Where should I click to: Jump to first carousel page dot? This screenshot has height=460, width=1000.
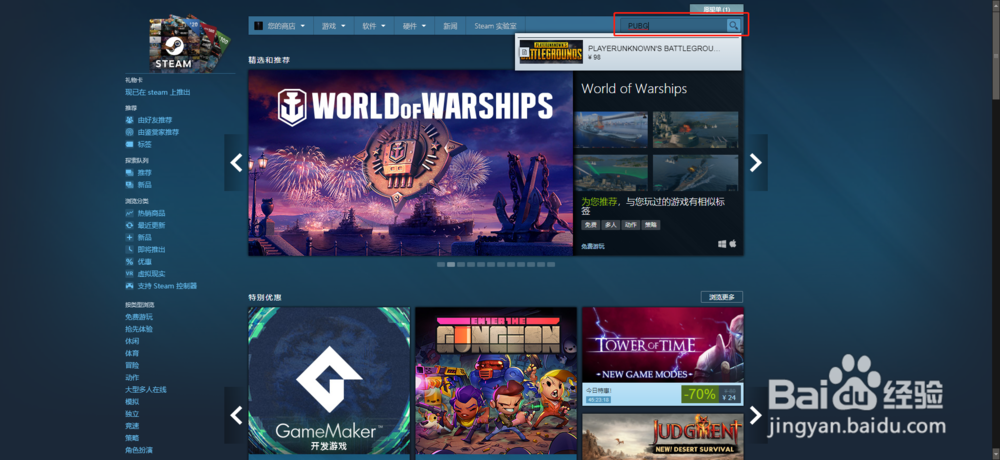(441, 264)
